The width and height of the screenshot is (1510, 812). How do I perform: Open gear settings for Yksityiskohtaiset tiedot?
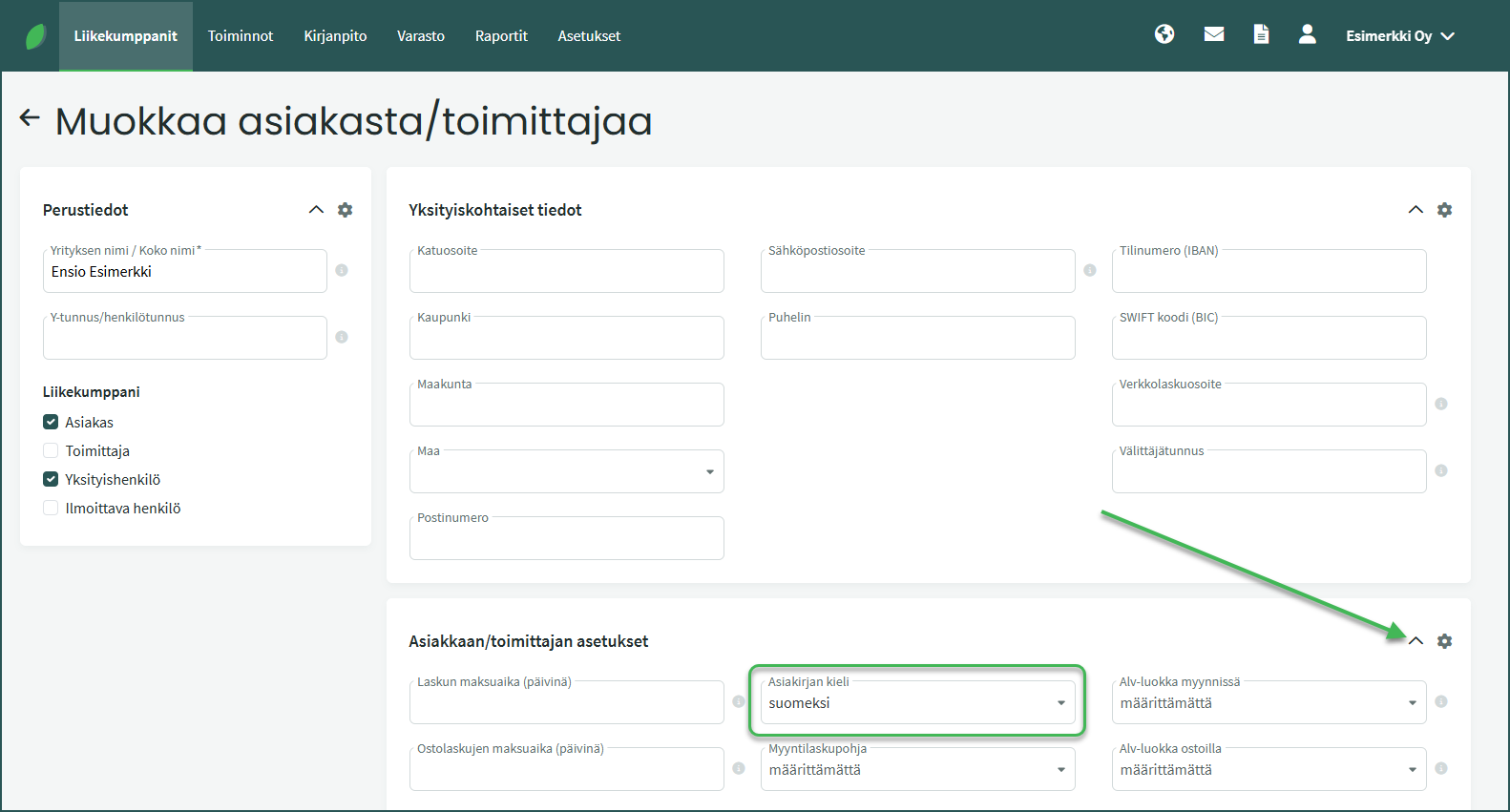pos(1444,210)
